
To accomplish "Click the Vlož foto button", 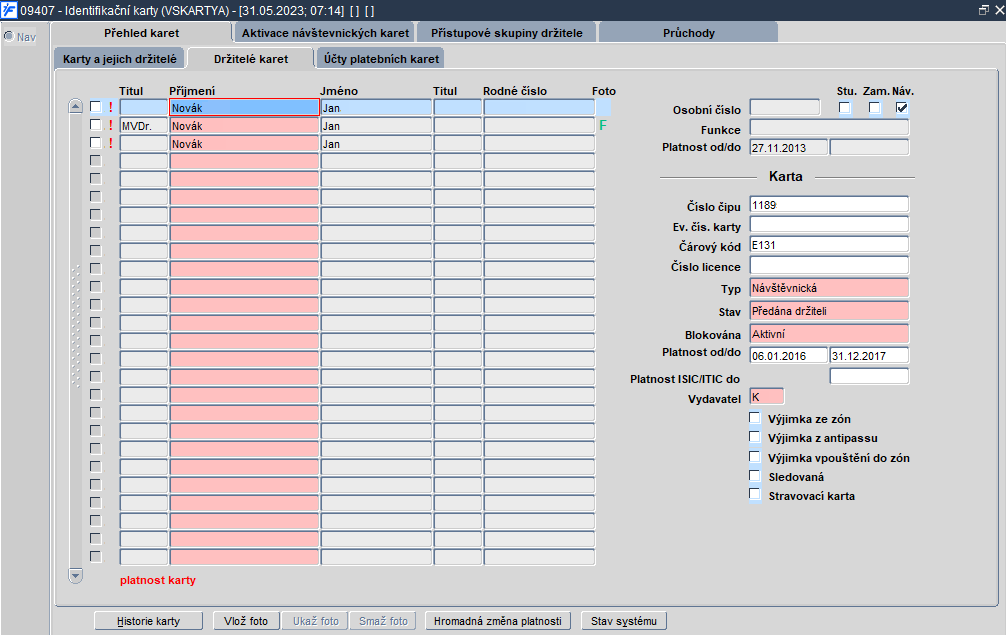I will [x=246, y=621].
